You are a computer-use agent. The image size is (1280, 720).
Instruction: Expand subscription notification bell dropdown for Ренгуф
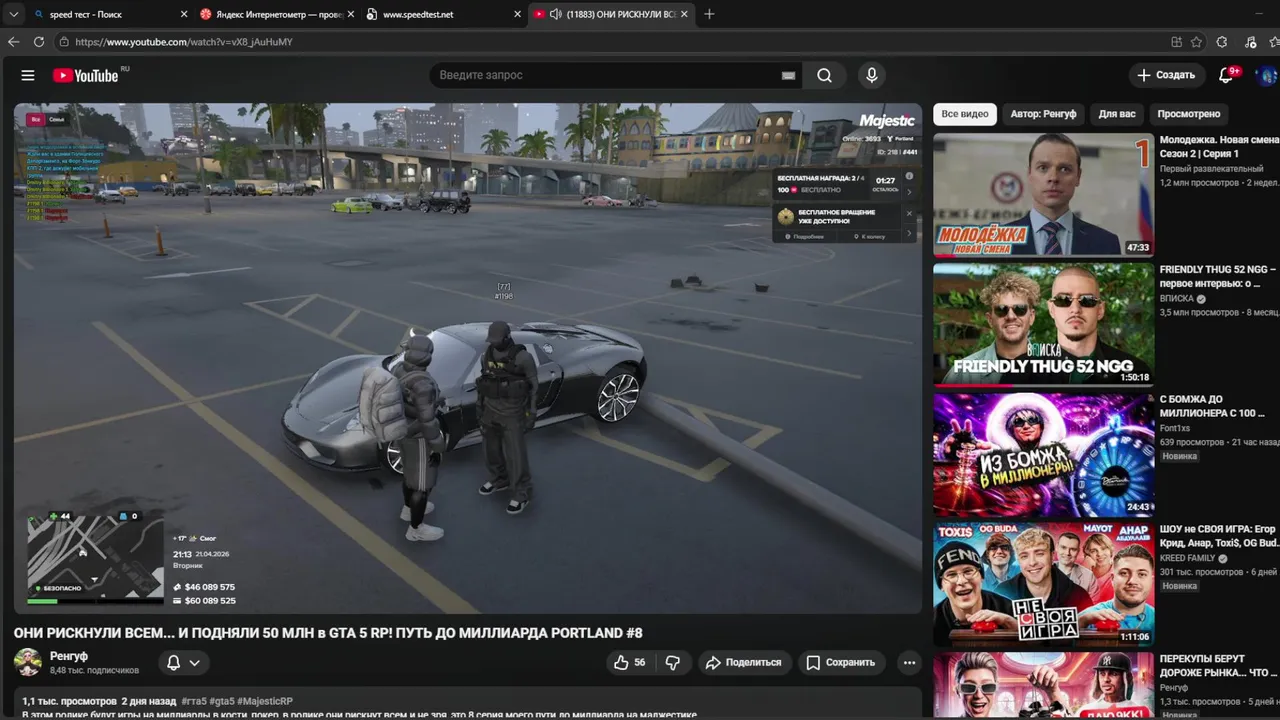click(x=183, y=662)
